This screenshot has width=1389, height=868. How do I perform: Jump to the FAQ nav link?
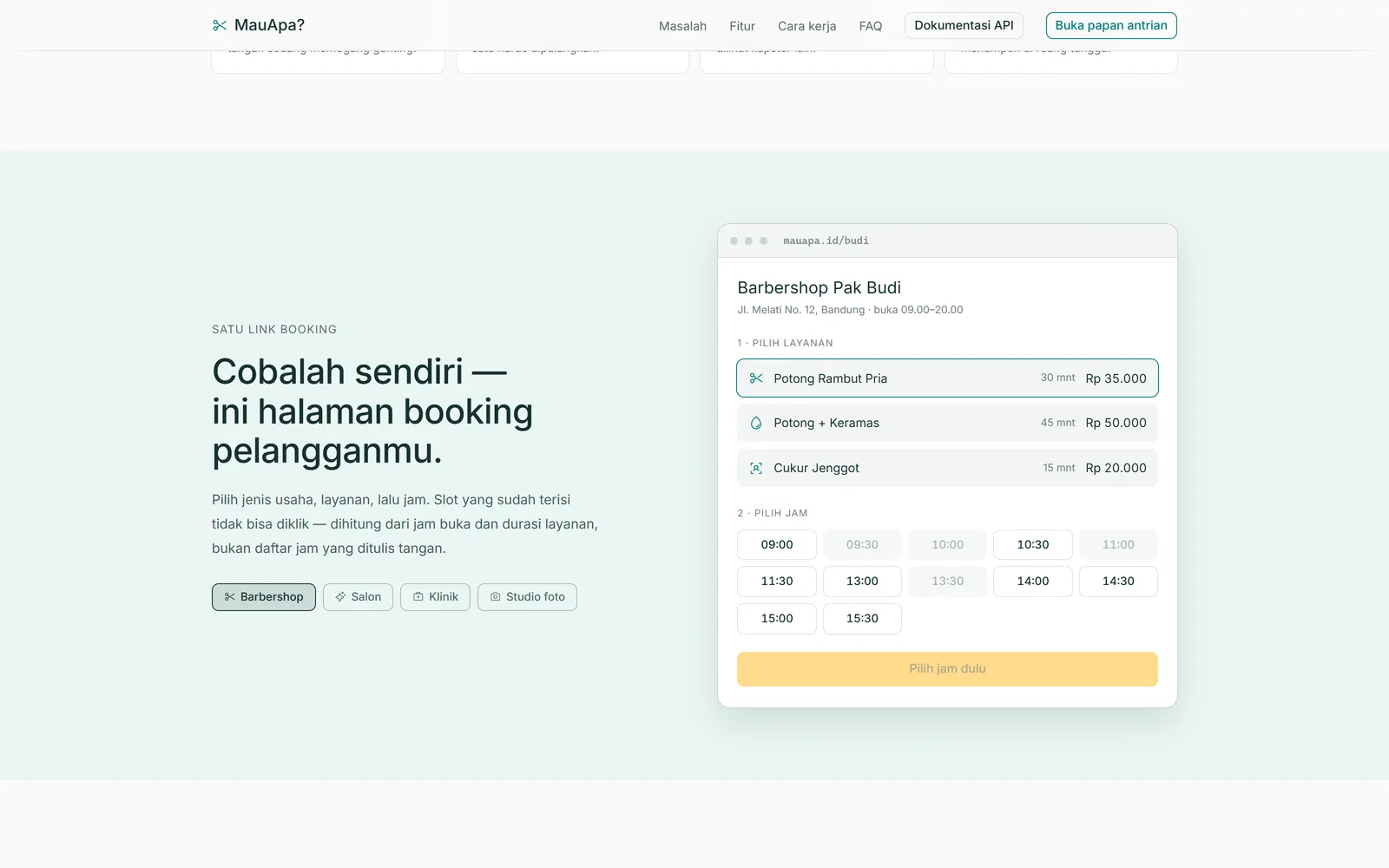click(871, 26)
